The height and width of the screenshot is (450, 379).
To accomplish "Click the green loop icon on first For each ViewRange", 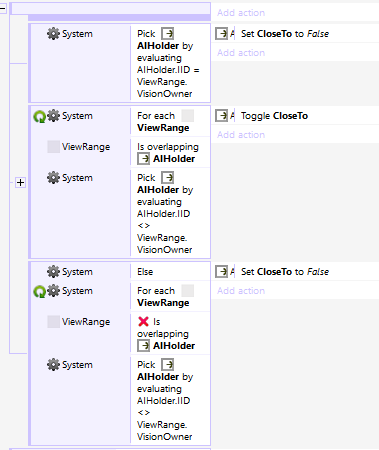I will (39, 116).
